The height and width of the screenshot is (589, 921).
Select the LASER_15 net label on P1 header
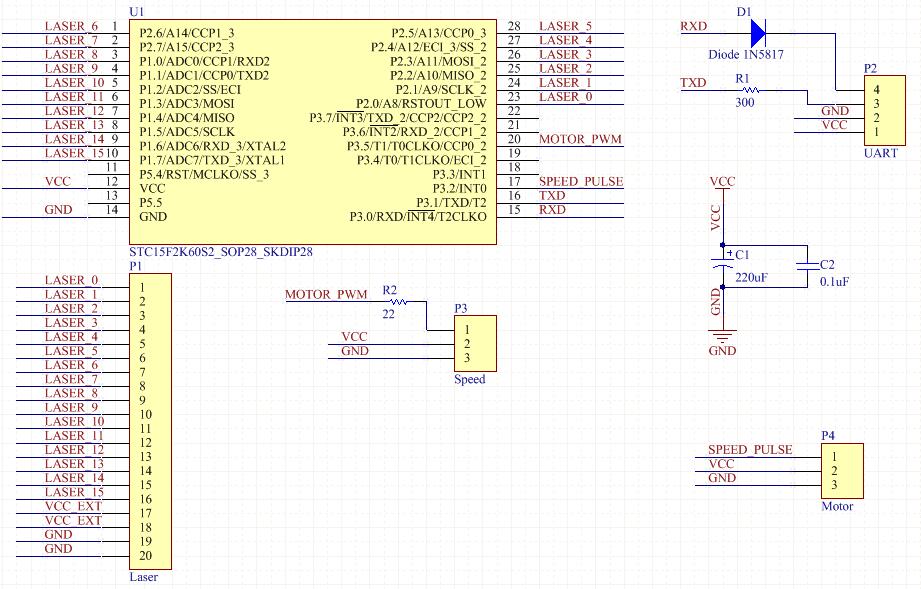pyautogui.click(x=73, y=492)
